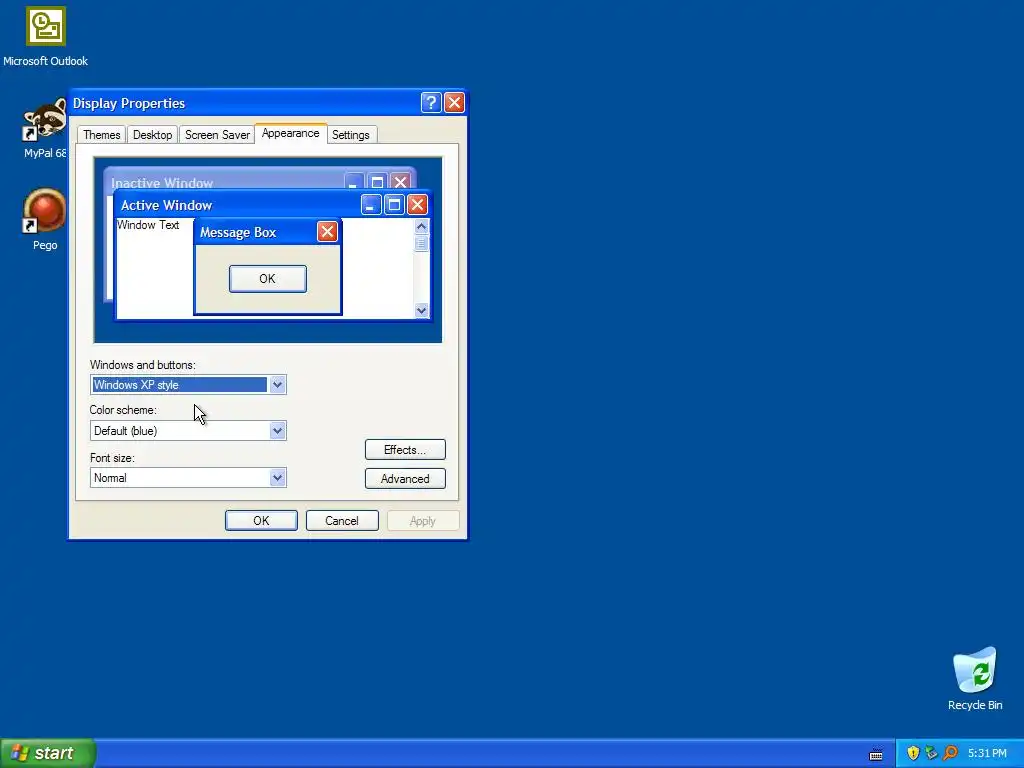Open the Windows start menu

tap(48, 753)
